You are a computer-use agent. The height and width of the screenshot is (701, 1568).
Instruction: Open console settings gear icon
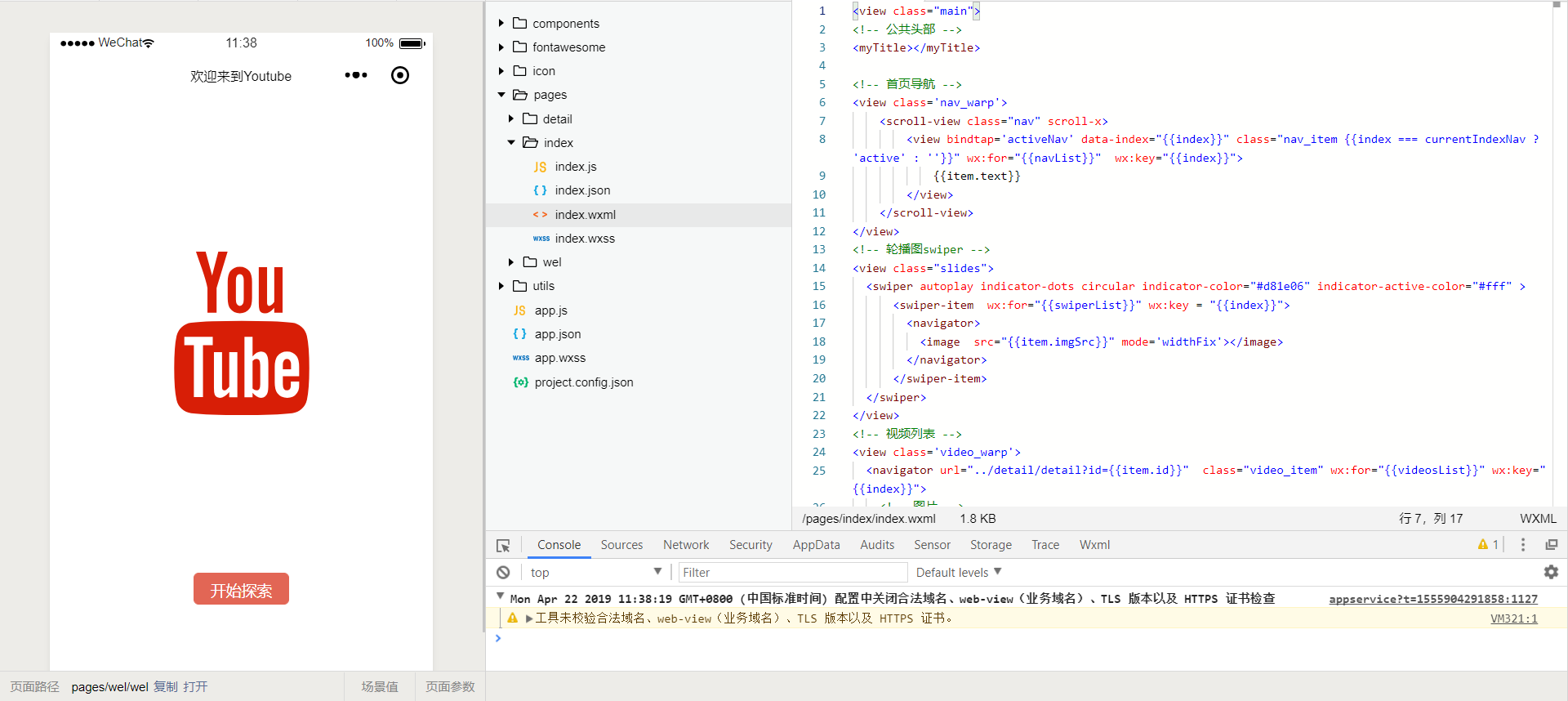click(x=1552, y=573)
